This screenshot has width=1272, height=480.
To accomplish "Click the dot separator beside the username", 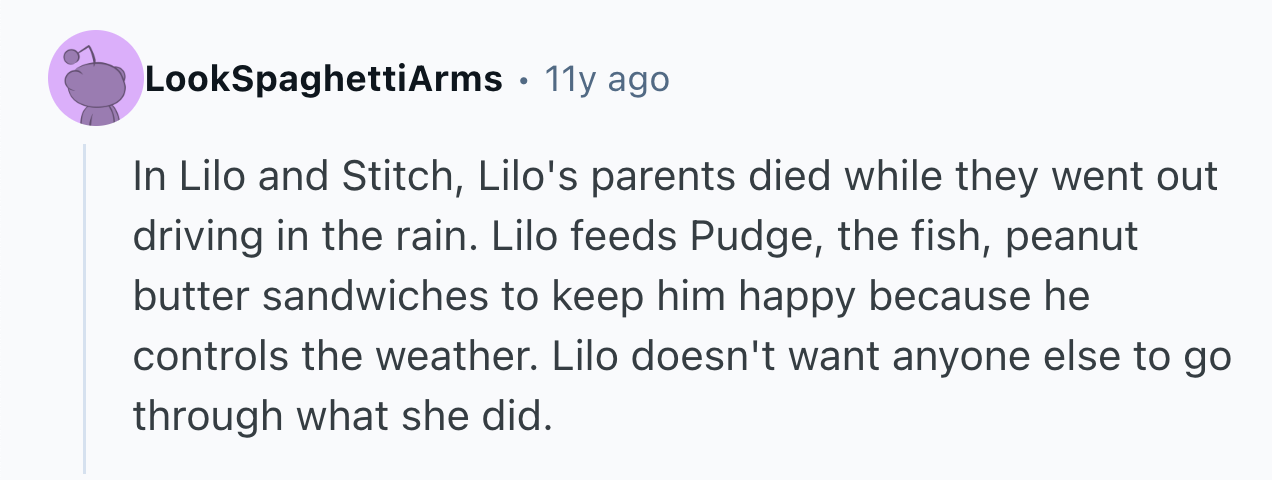I will point(522,79).
